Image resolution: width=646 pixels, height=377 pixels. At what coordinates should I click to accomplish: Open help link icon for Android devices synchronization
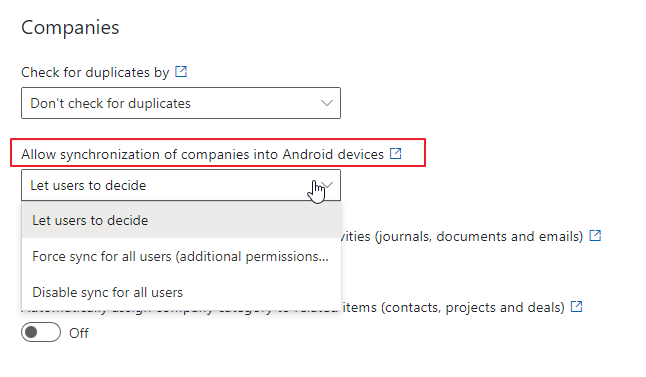click(x=396, y=153)
